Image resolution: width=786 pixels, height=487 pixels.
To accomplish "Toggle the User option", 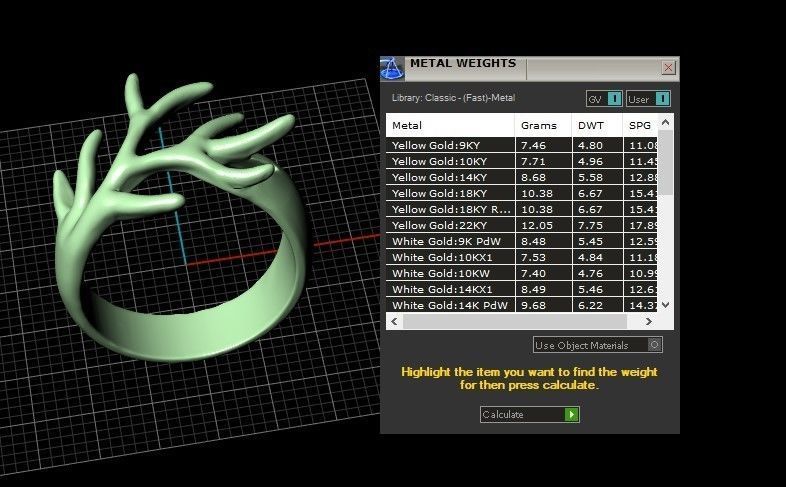I will click(x=648, y=99).
